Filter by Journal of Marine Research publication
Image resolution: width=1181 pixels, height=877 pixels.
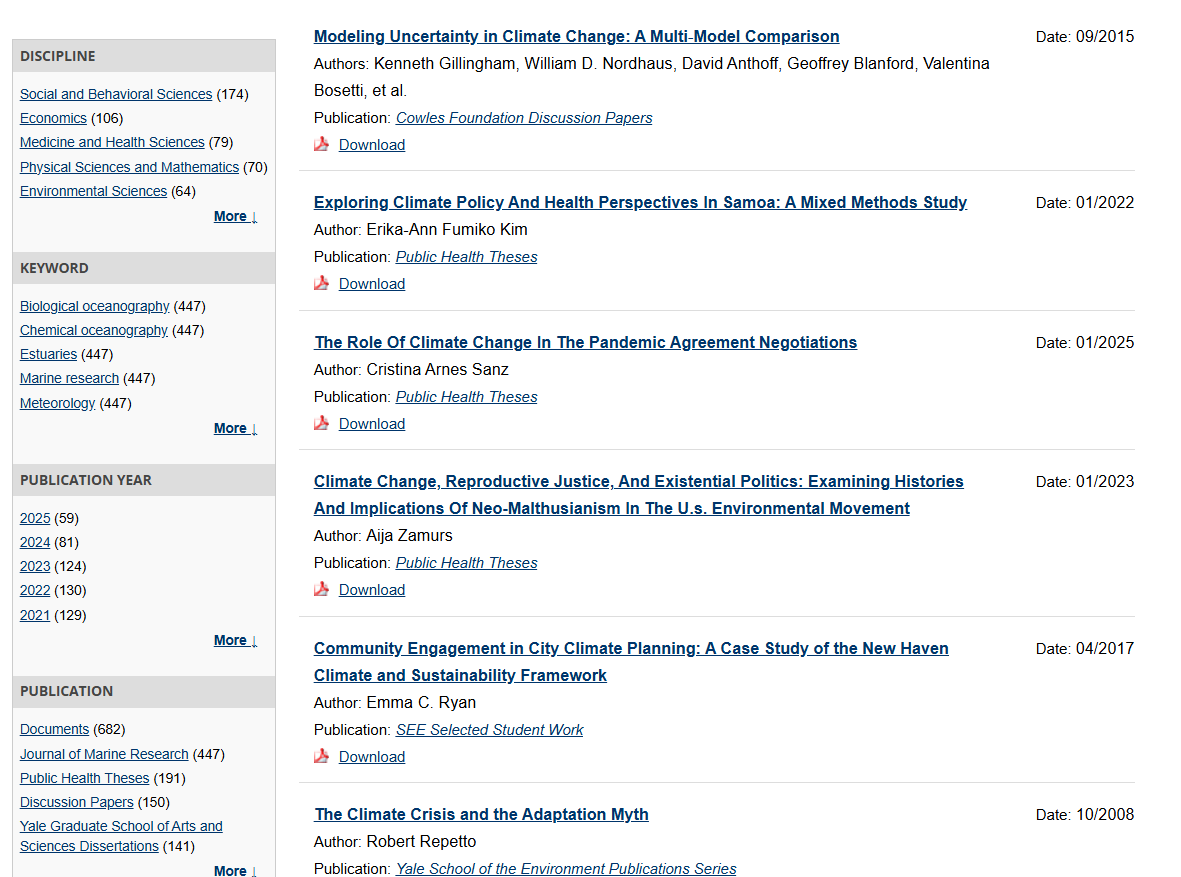(x=104, y=754)
